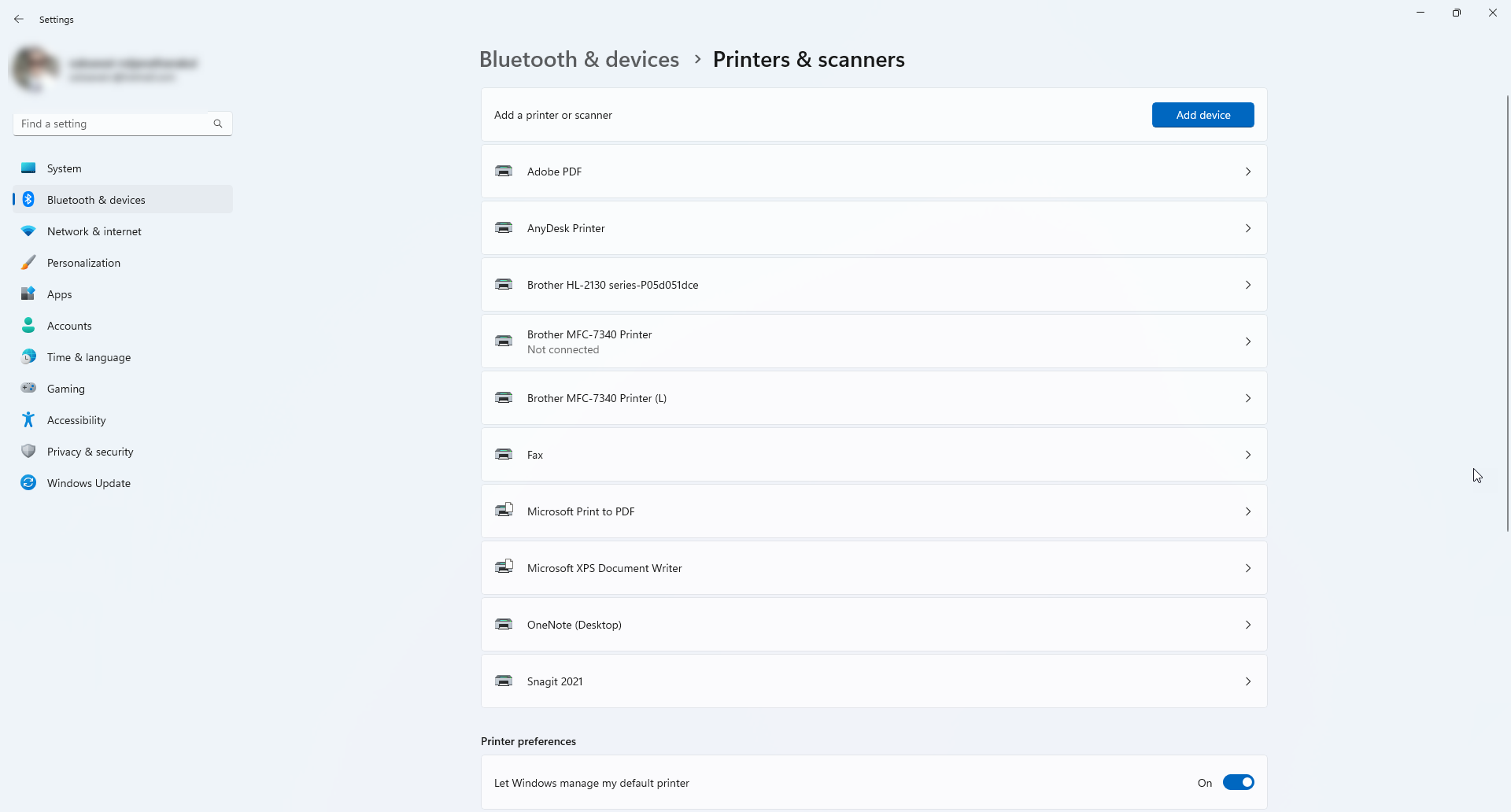
Task: Click the search magnifier icon
Action: [x=218, y=124]
